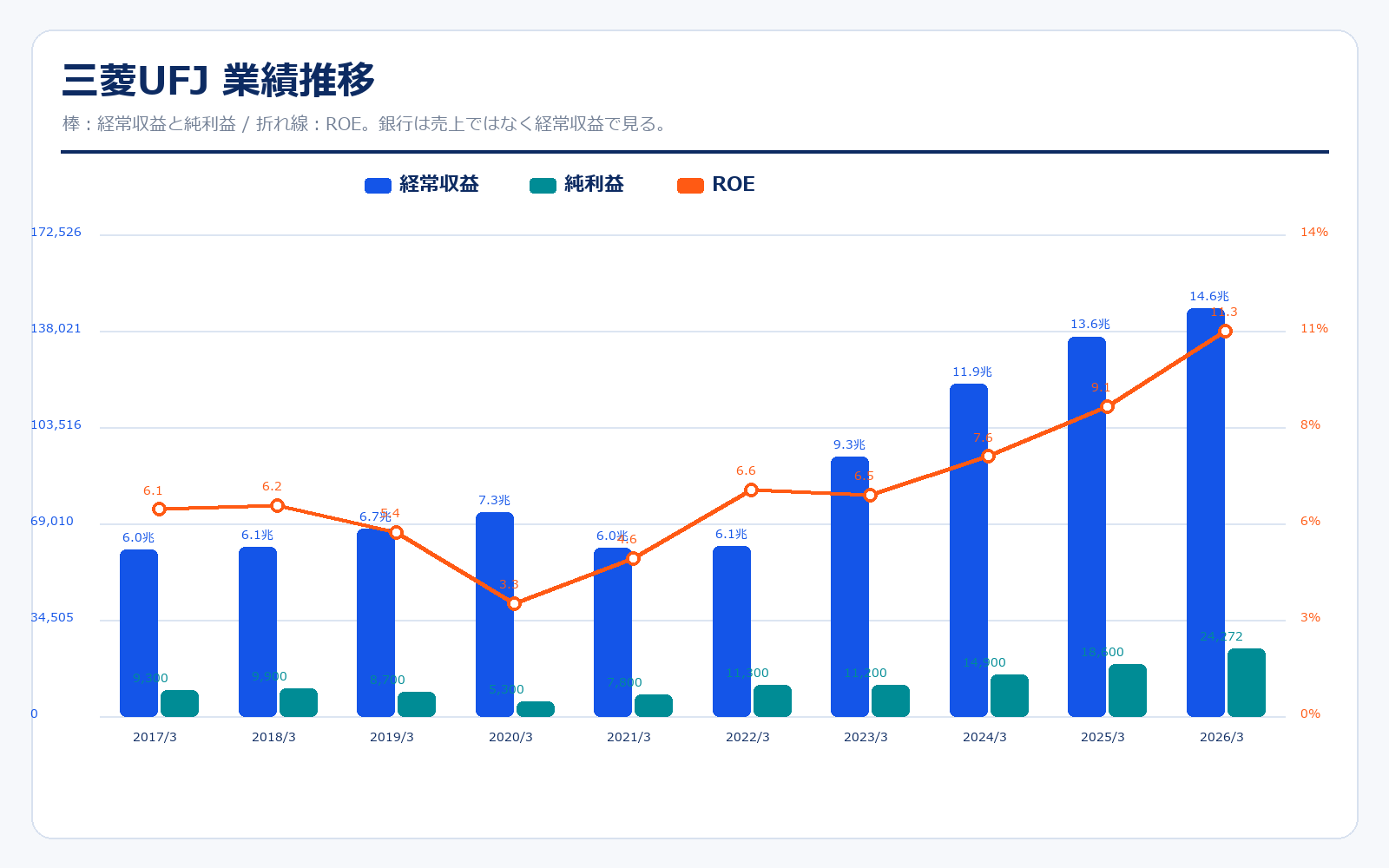The width and height of the screenshot is (1389, 868).
Task: Select the 2023/3 teal net profit bar
Action: [891, 701]
